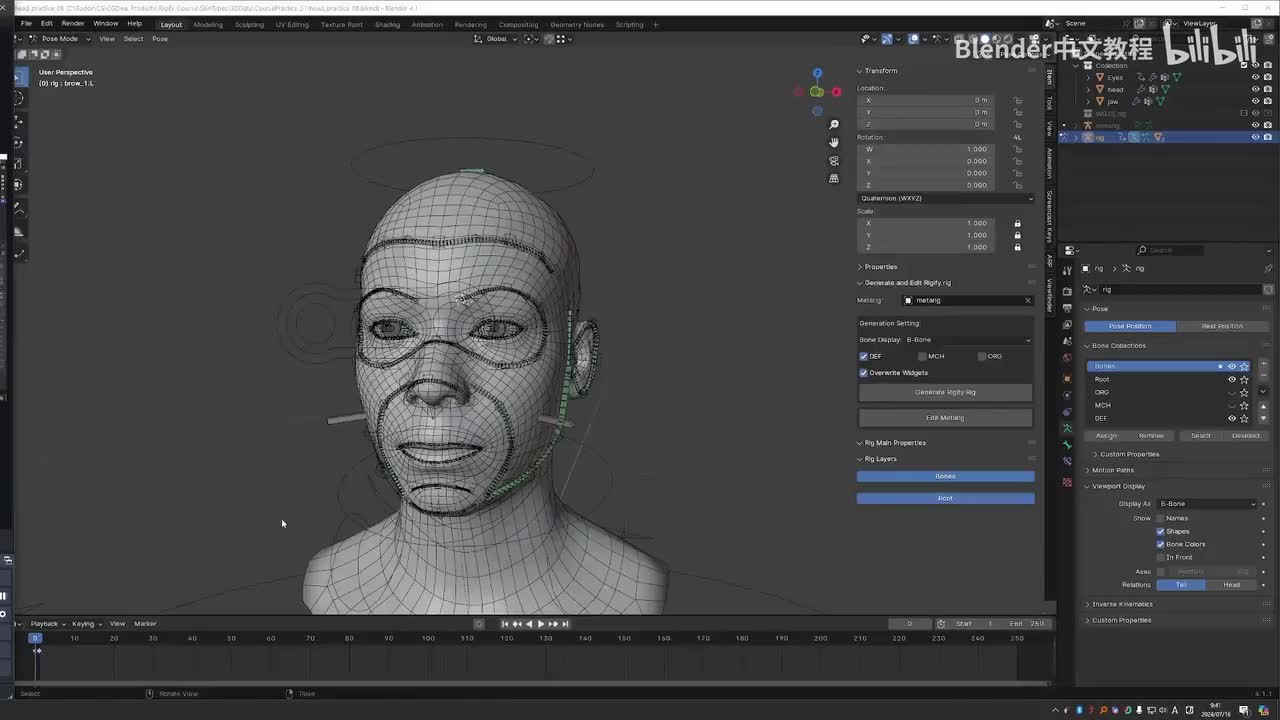Switch perspective/orthographic grid gizmo icon
The width and height of the screenshot is (1280, 720).
click(x=834, y=179)
